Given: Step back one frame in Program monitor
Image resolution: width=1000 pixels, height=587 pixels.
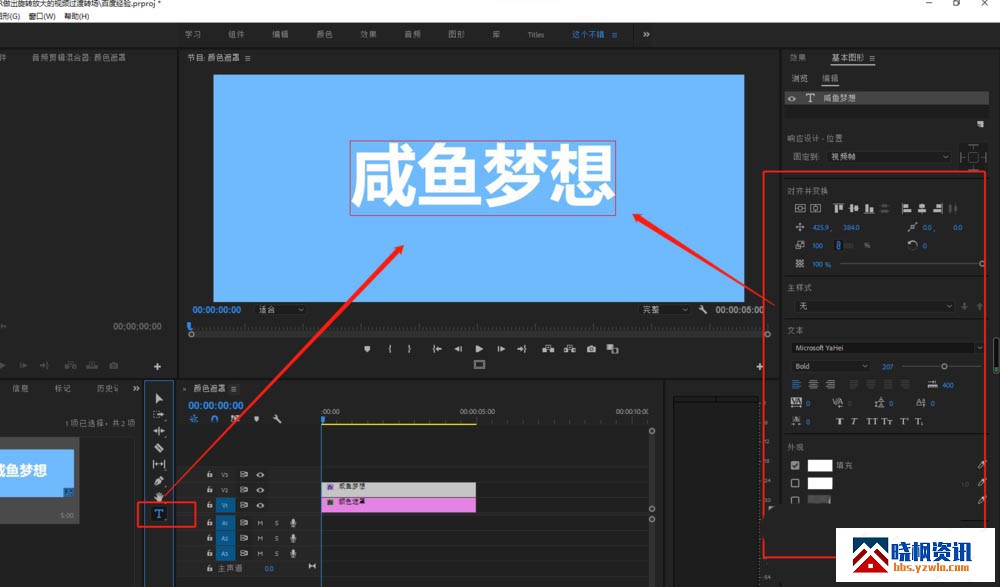Looking at the screenshot, I should point(458,349).
